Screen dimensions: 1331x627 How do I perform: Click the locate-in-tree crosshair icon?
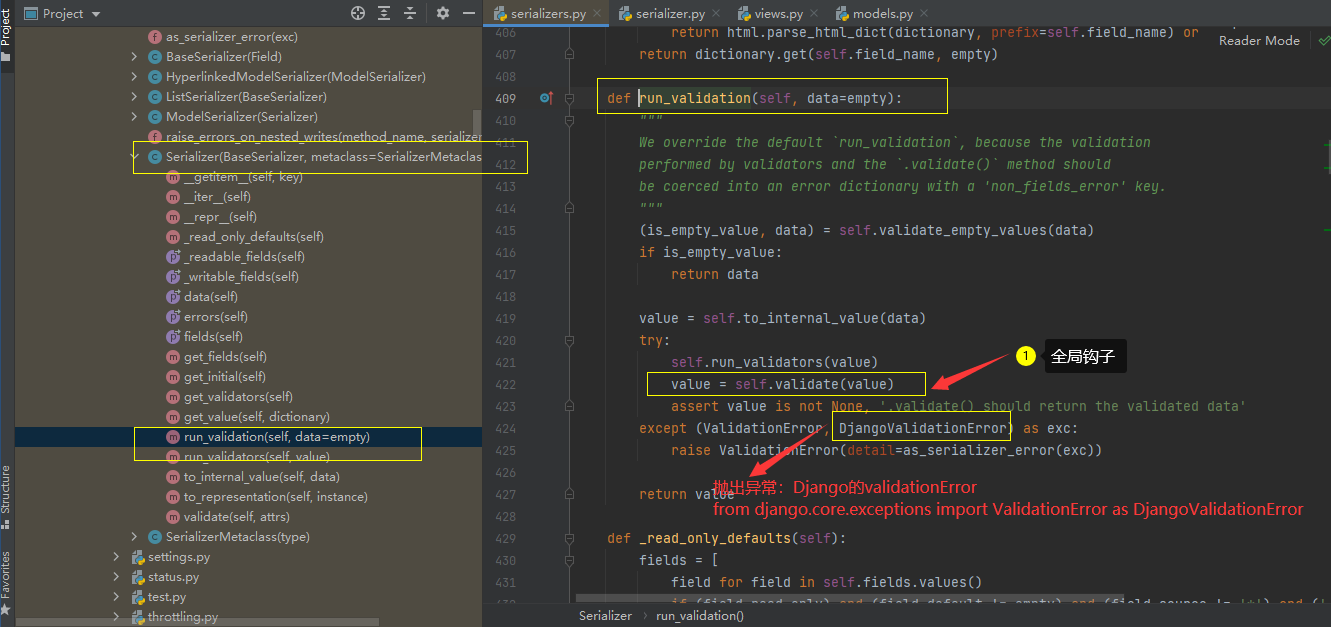(x=358, y=13)
